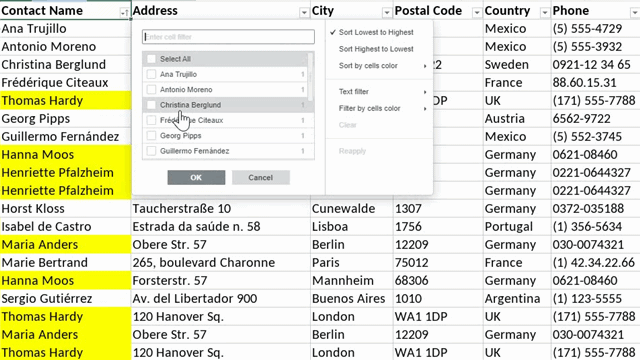Cancel the filter dialog
The width and height of the screenshot is (640, 360).
[261, 178]
